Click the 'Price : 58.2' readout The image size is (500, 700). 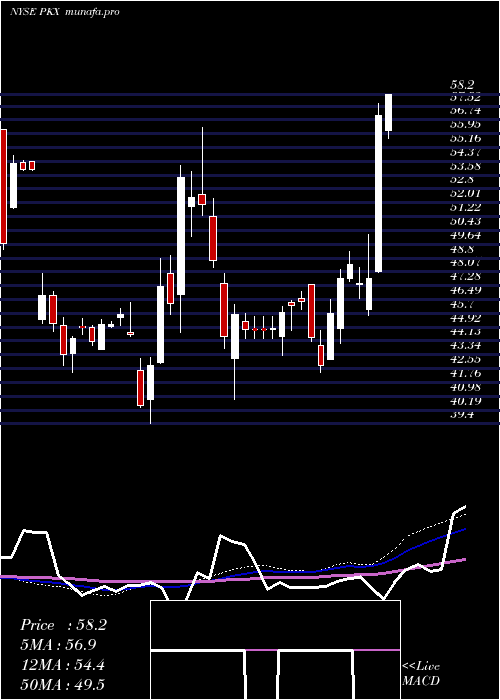63,625
